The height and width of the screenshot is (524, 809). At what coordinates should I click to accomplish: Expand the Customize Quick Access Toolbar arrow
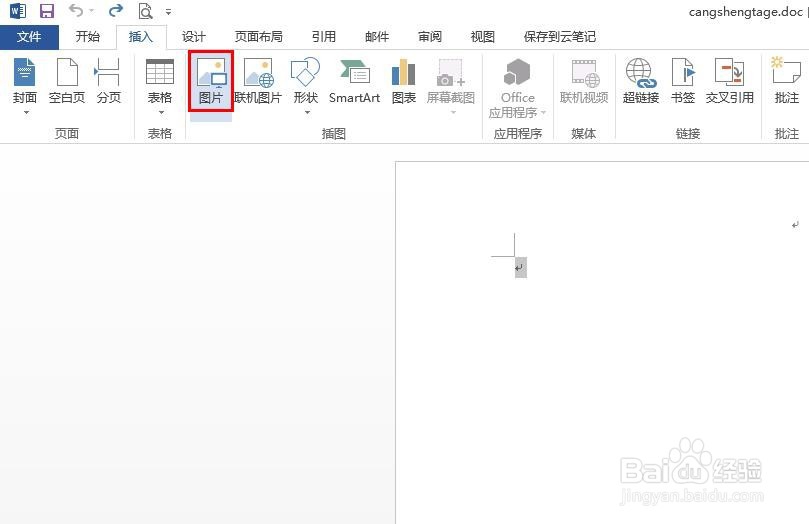click(x=168, y=11)
